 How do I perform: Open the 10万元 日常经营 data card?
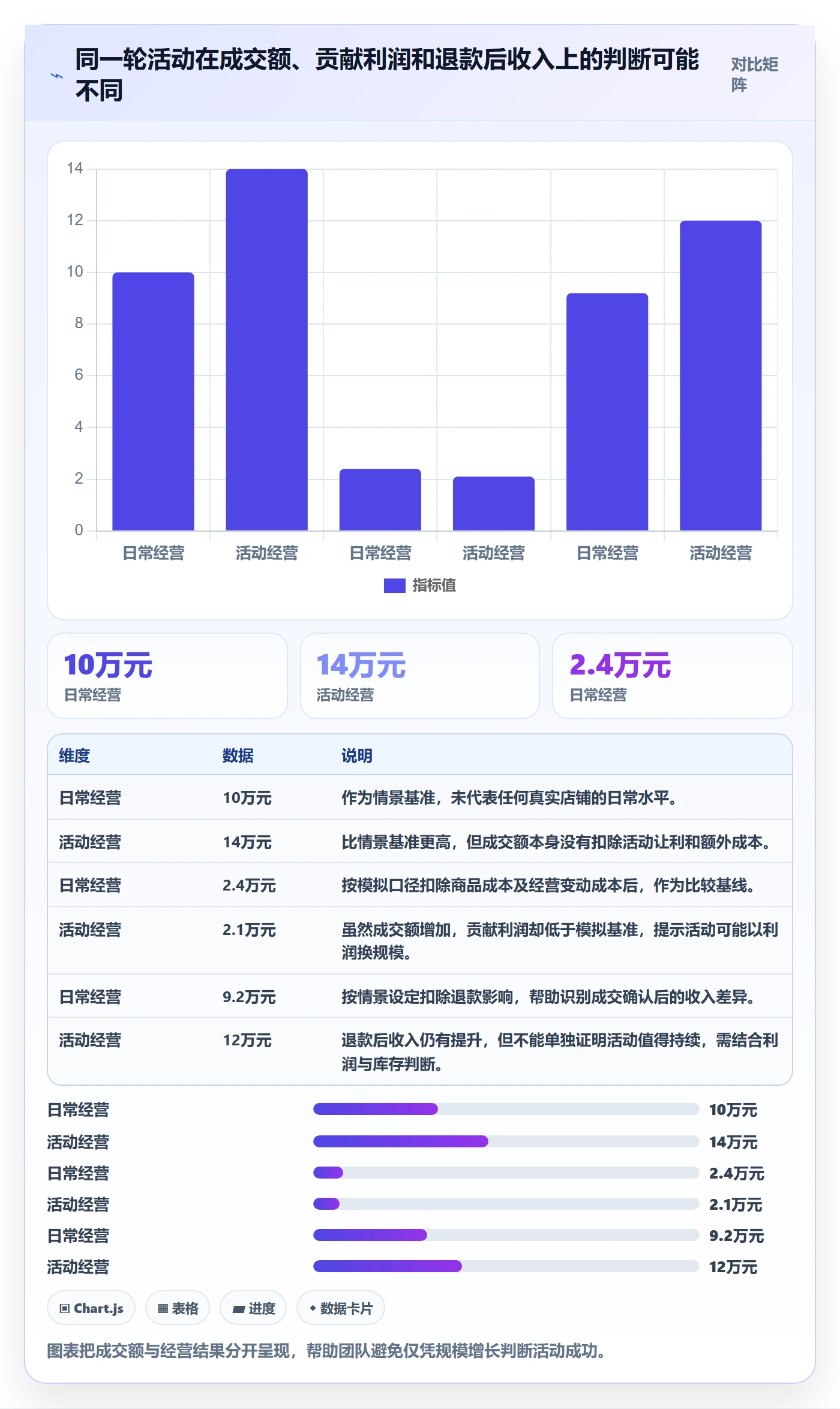167,676
